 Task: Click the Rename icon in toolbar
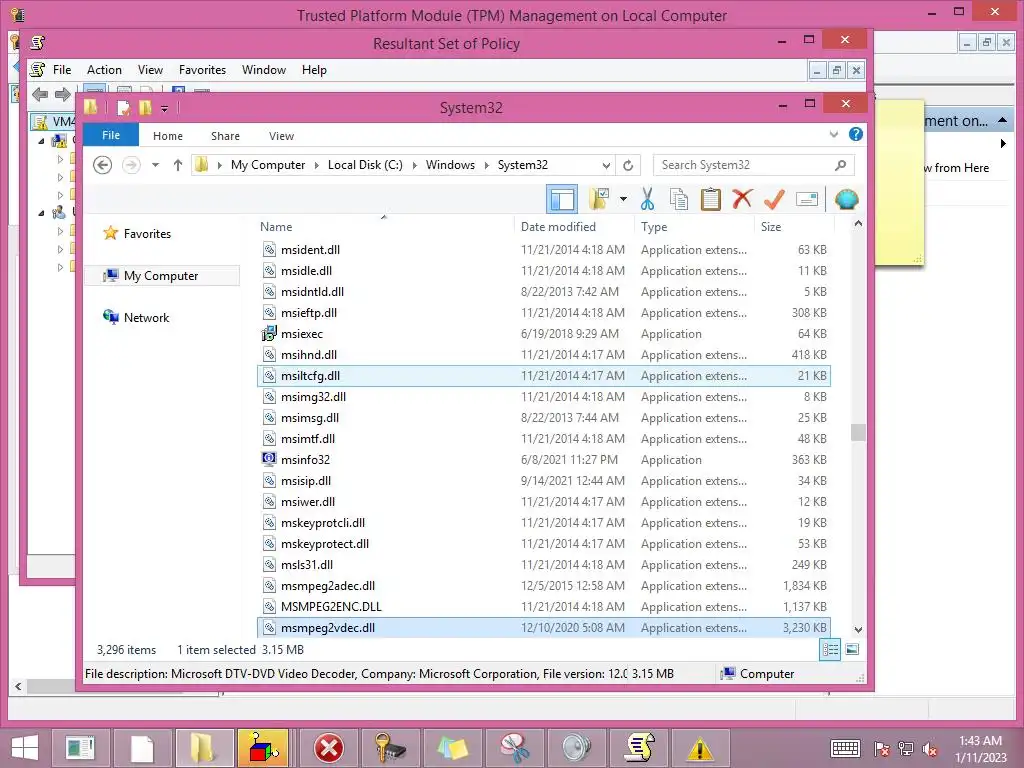(807, 199)
